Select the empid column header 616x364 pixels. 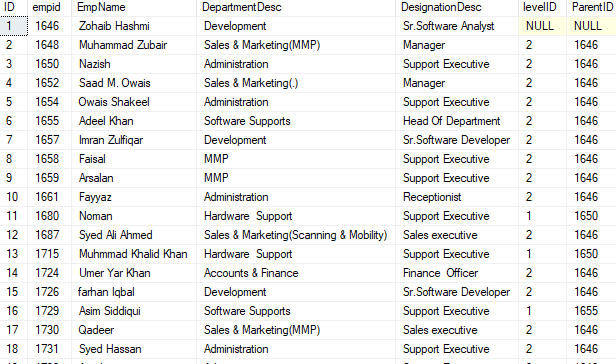click(x=50, y=7)
